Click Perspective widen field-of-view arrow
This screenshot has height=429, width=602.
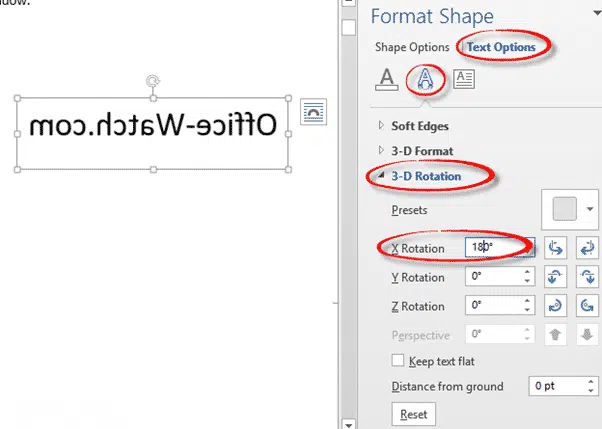pos(587,335)
